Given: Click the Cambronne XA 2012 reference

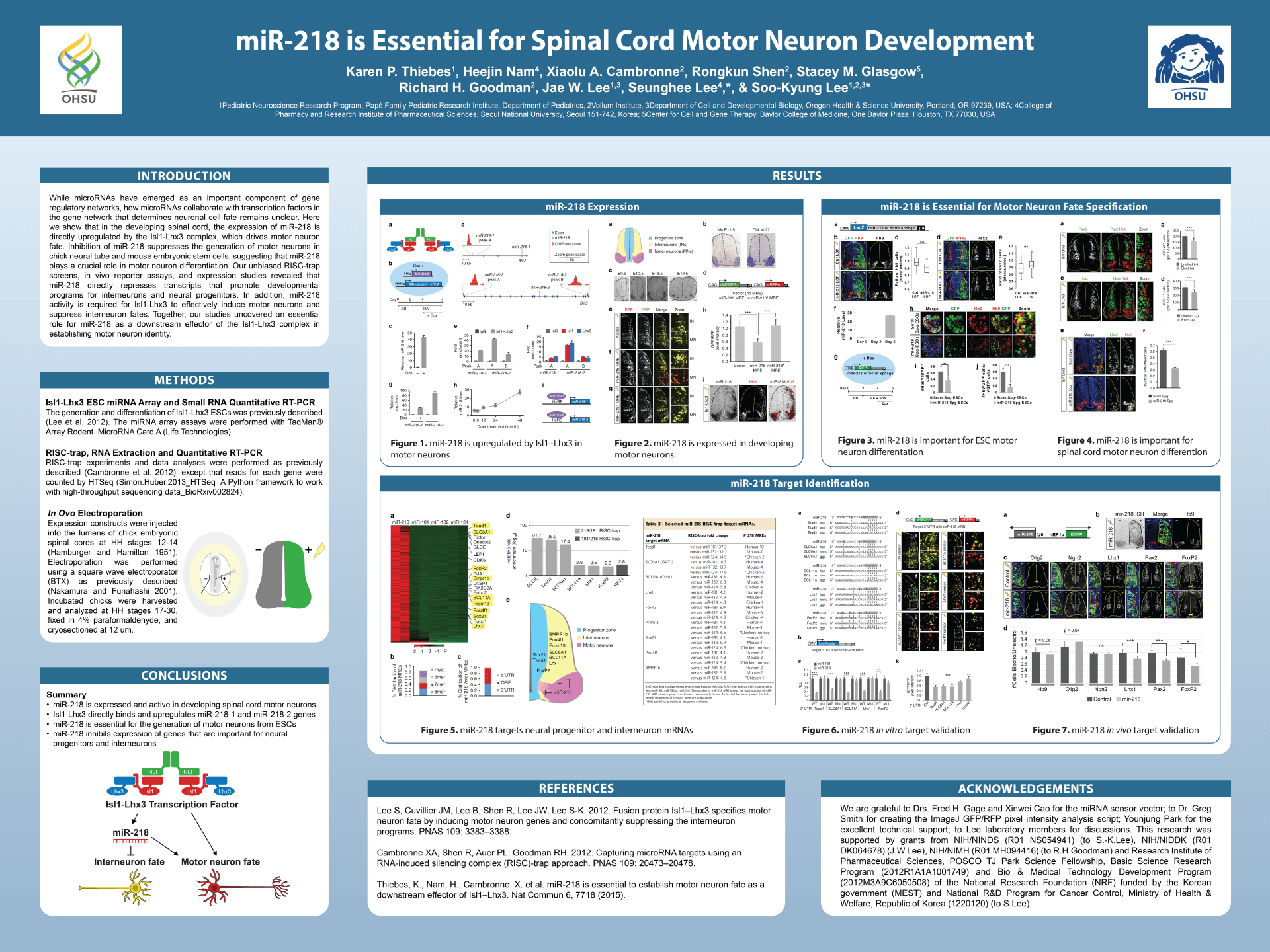Looking at the screenshot, I should pyautogui.click(x=559, y=858).
